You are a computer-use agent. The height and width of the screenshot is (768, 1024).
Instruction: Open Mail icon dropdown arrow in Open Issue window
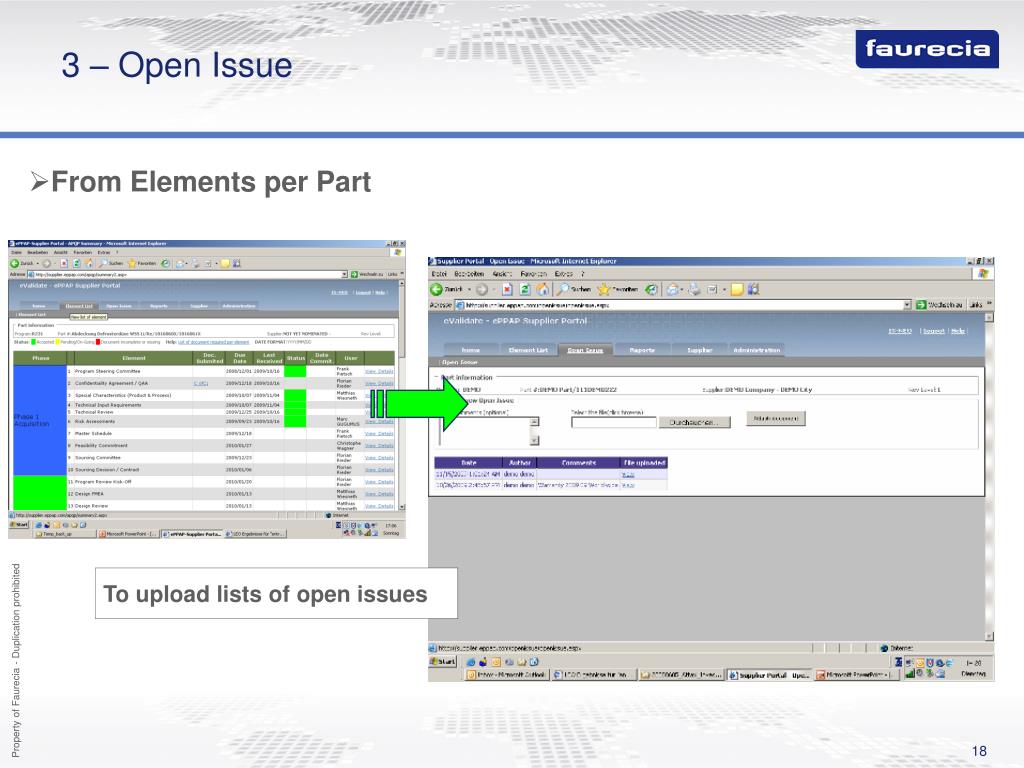682,289
